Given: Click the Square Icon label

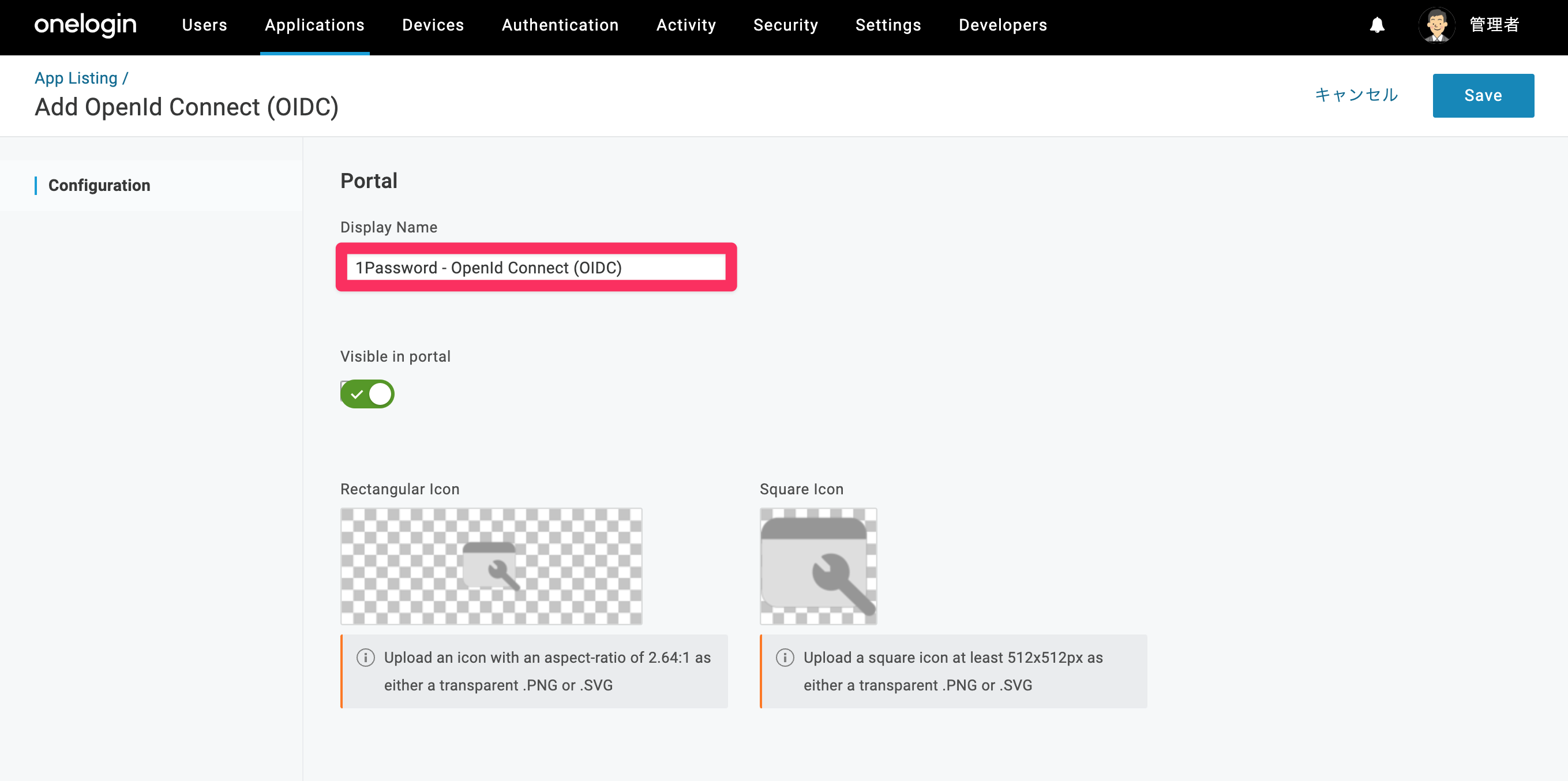Looking at the screenshot, I should 801,489.
